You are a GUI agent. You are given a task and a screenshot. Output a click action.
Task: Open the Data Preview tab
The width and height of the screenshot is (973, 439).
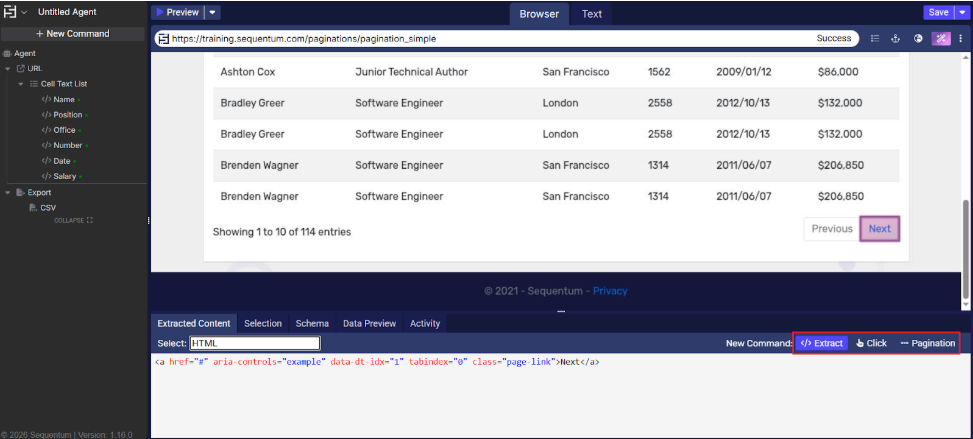pyautogui.click(x=369, y=323)
